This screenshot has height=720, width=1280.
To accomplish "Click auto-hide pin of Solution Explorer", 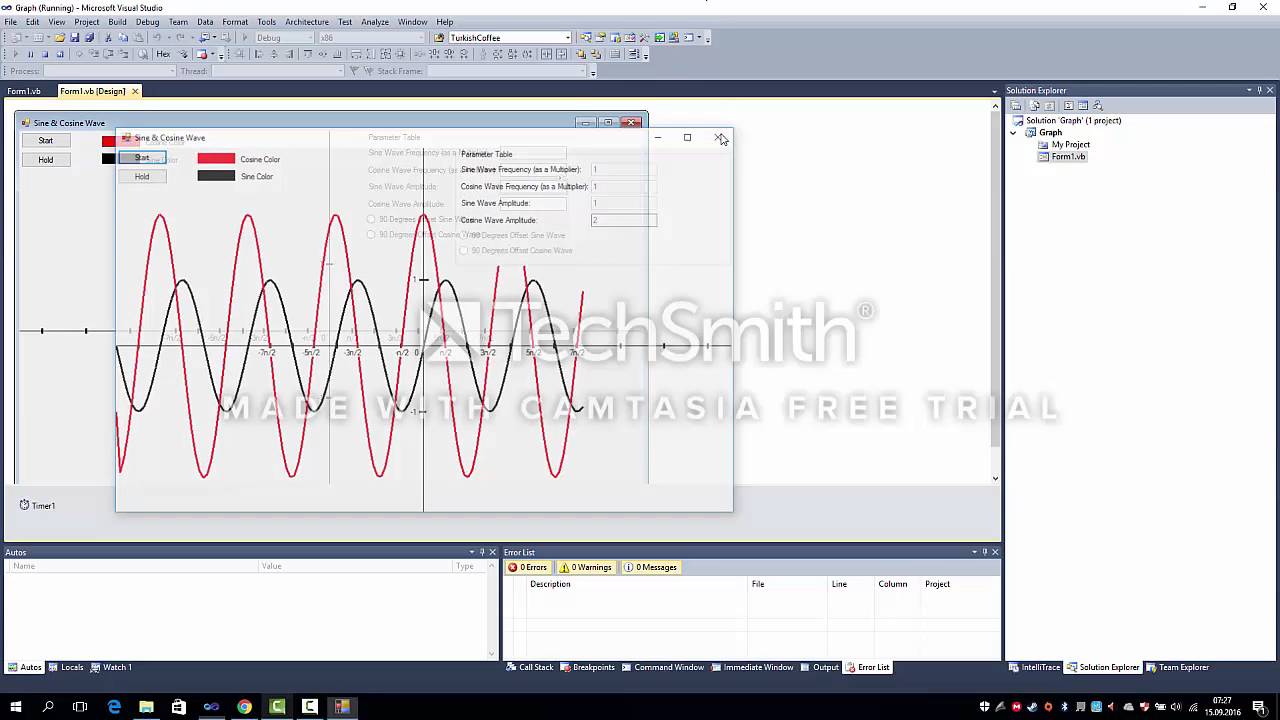I will 1260,90.
